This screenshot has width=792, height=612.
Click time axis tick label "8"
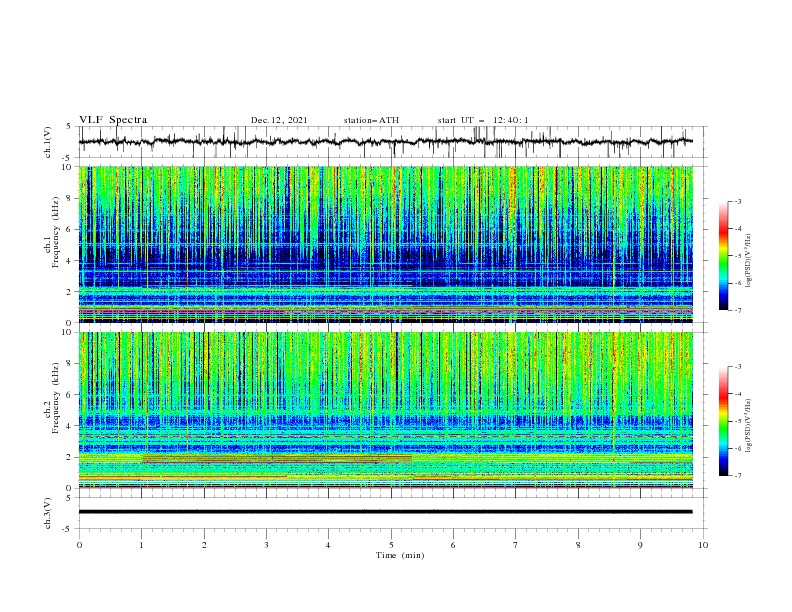(x=578, y=545)
